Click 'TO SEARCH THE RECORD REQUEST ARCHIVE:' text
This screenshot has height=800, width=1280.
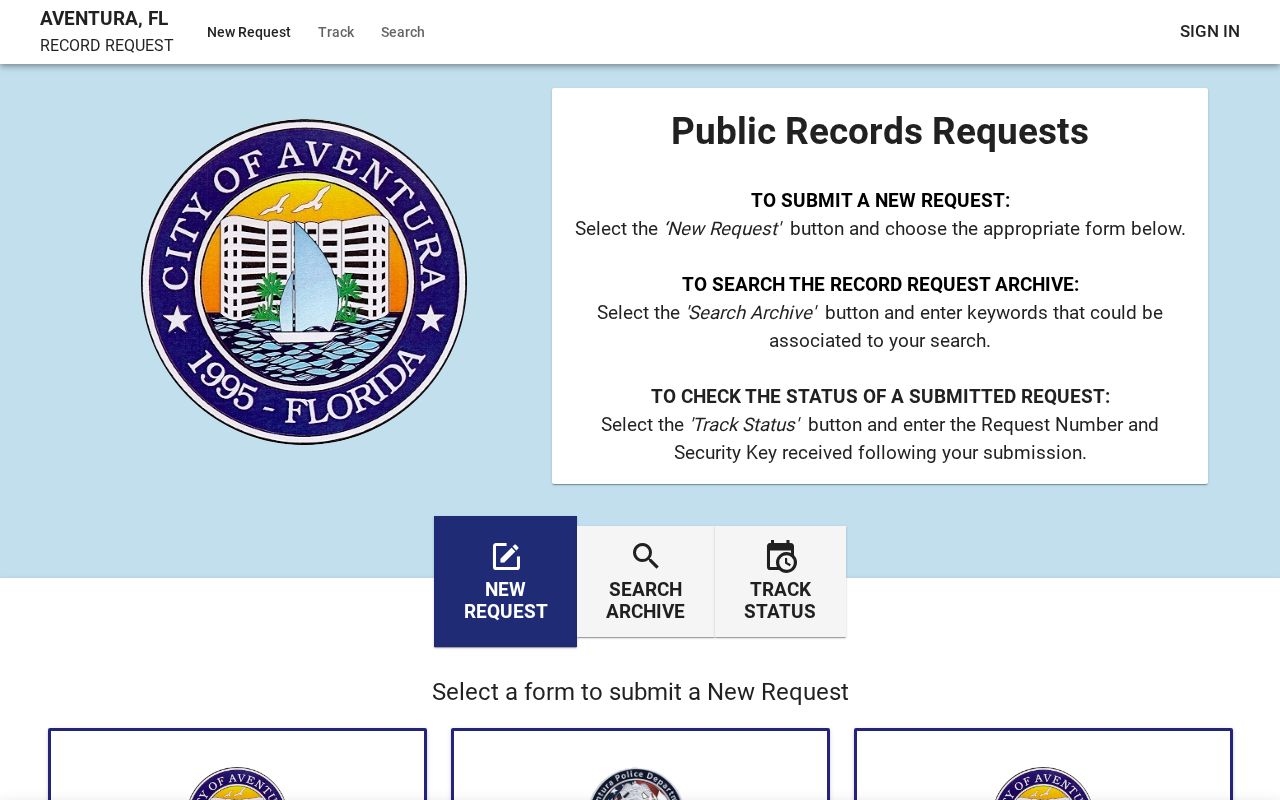click(880, 285)
